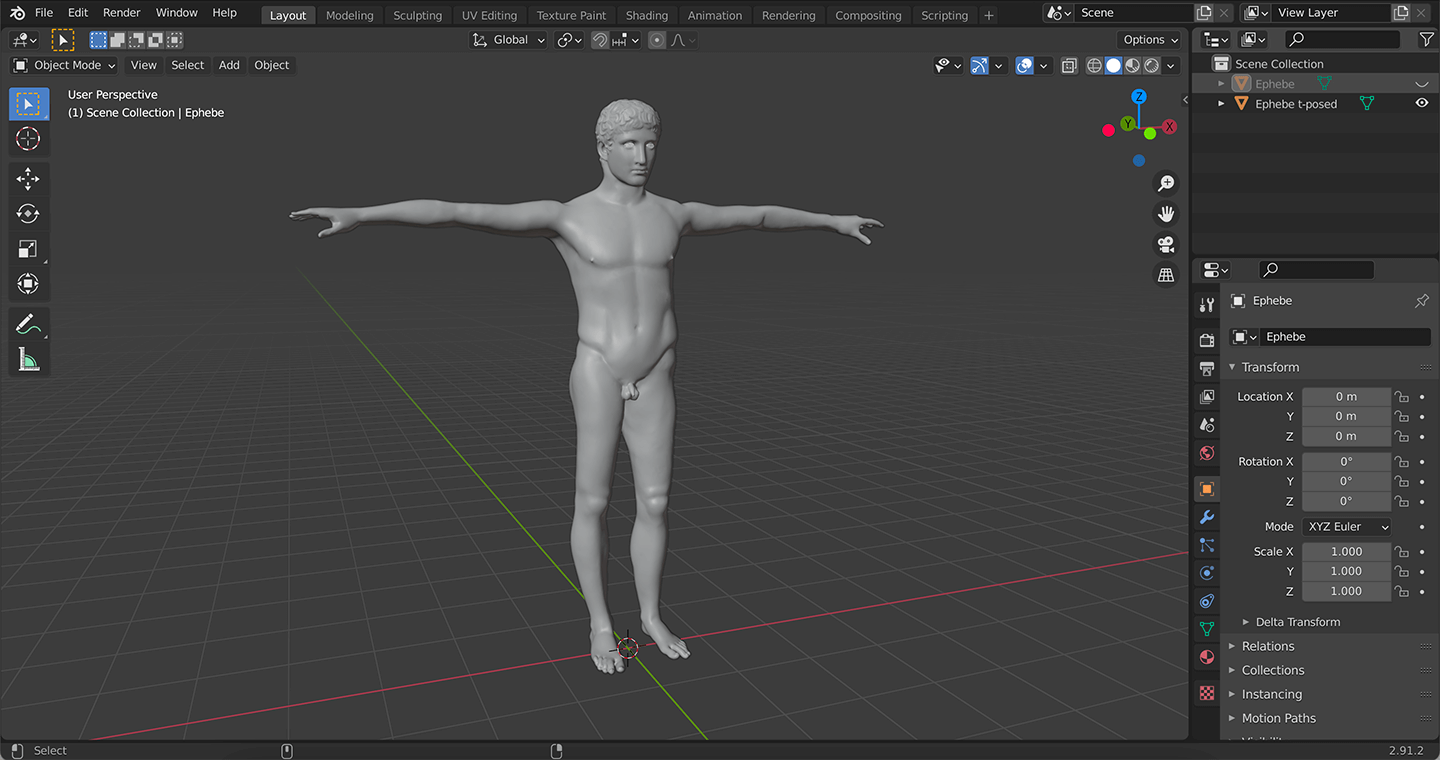1440x760 pixels.
Task: Open Rotation Mode XYZ Euler dropdown
Action: pyautogui.click(x=1347, y=527)
